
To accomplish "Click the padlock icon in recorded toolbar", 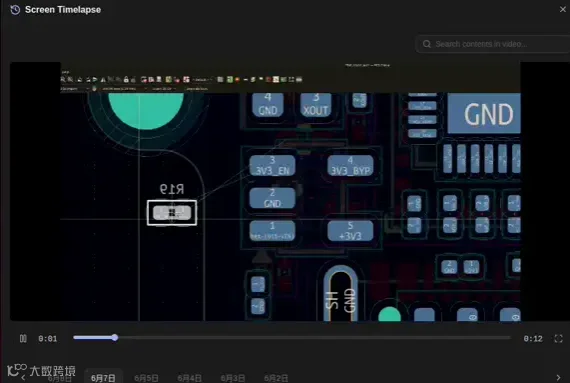I will point(126,79).
